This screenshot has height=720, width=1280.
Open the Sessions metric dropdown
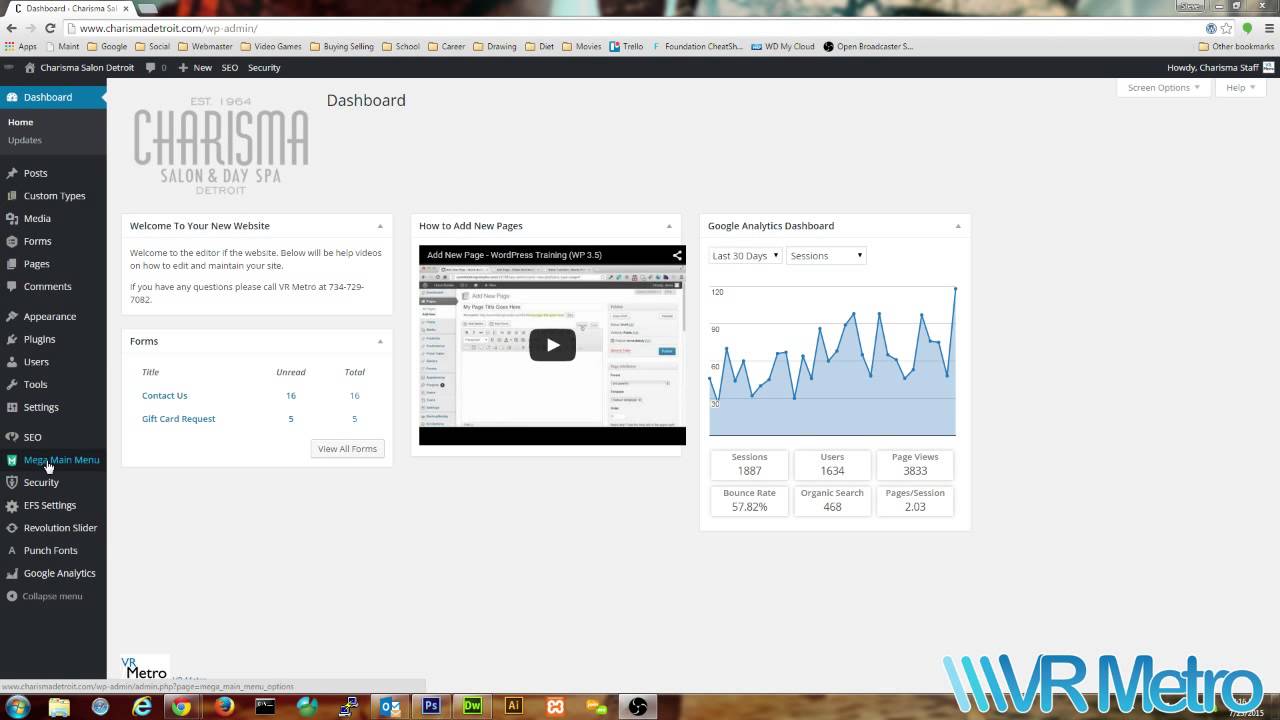pyautogui.click(x=826, y=256)
